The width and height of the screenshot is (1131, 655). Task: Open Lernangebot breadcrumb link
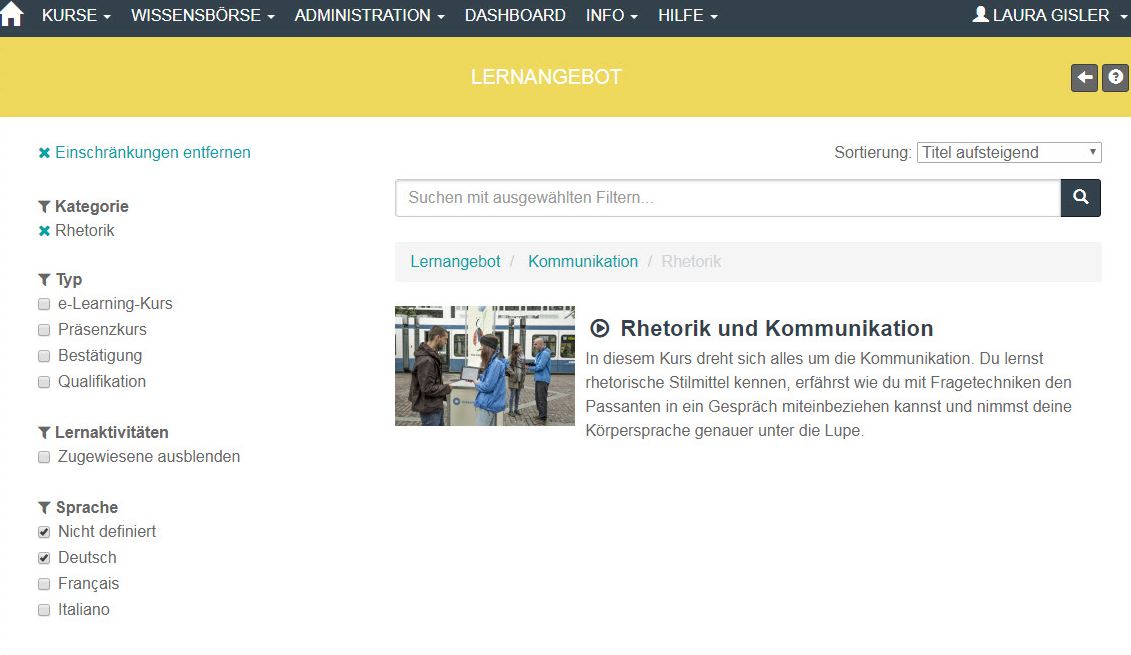tap(455, 261)
